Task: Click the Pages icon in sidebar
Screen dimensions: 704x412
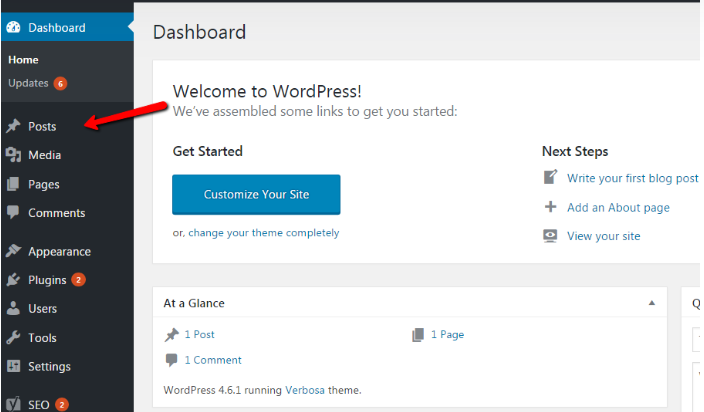Action: click(x=13, y=184)
